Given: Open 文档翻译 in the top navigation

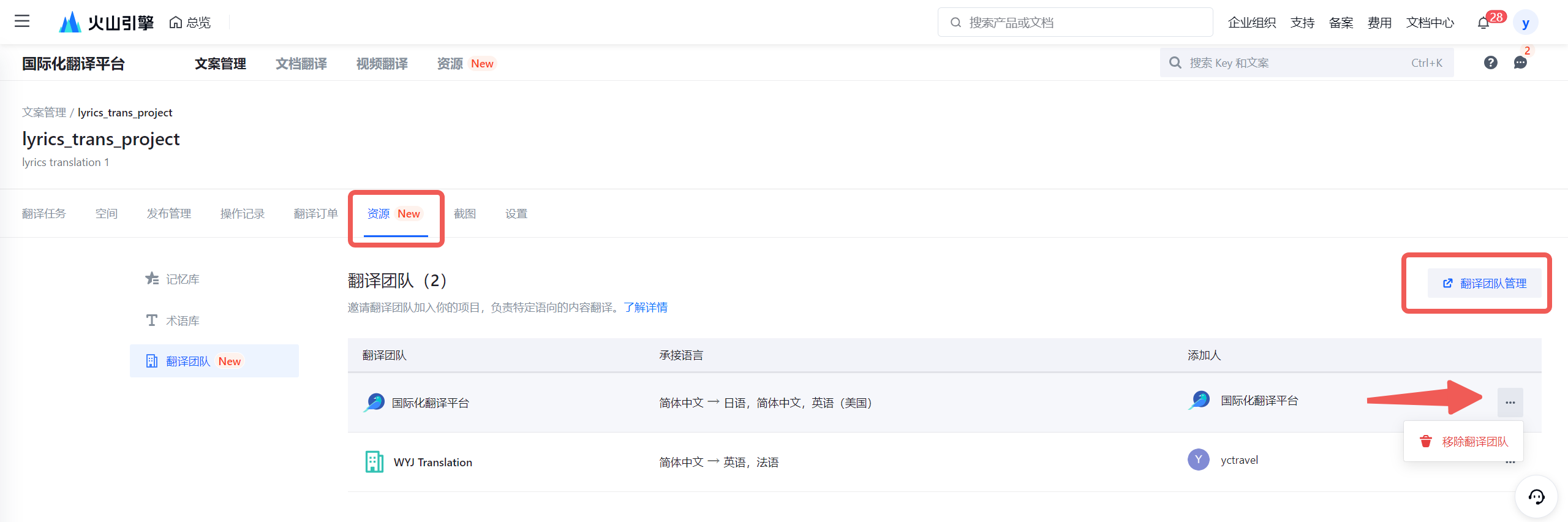Looking at the screenshot, I should [301, 64].
